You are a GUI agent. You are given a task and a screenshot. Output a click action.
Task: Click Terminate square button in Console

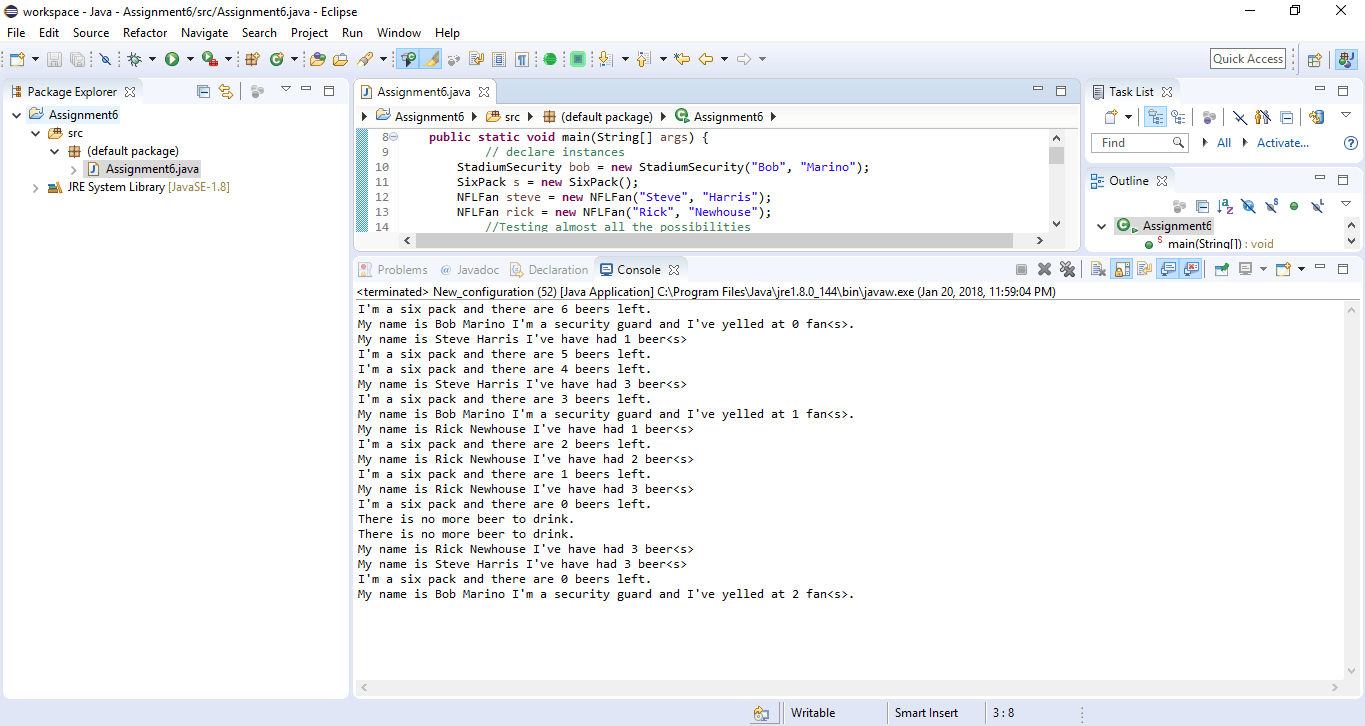click(x=1021, y=269)
